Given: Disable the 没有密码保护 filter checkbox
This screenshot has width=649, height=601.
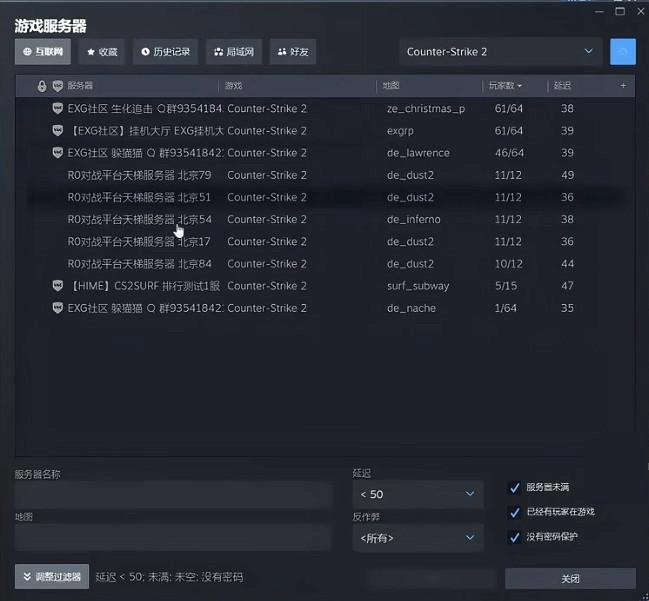Looking at the screenshot, I should coord(515,537).
